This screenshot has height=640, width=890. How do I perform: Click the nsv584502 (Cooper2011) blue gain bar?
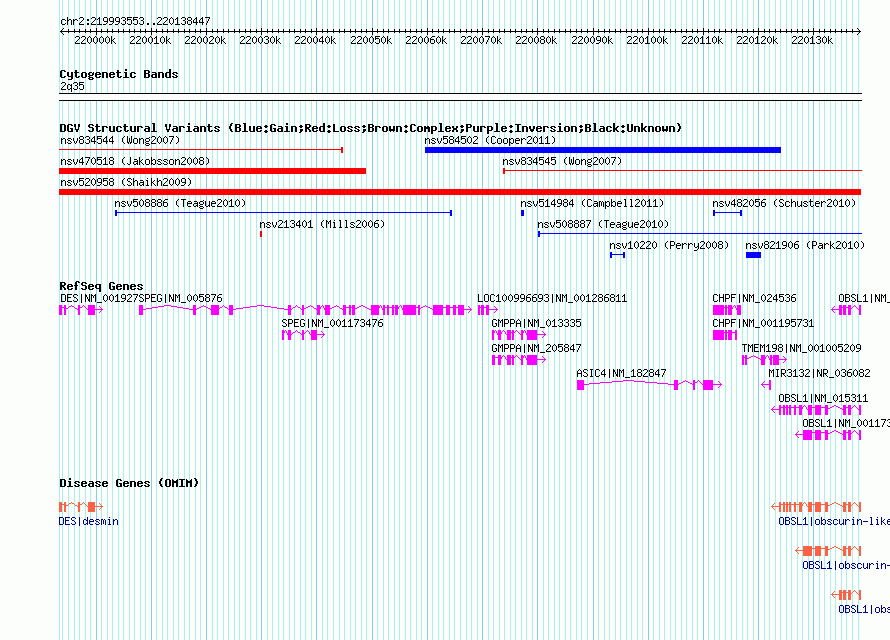[603, 150]
